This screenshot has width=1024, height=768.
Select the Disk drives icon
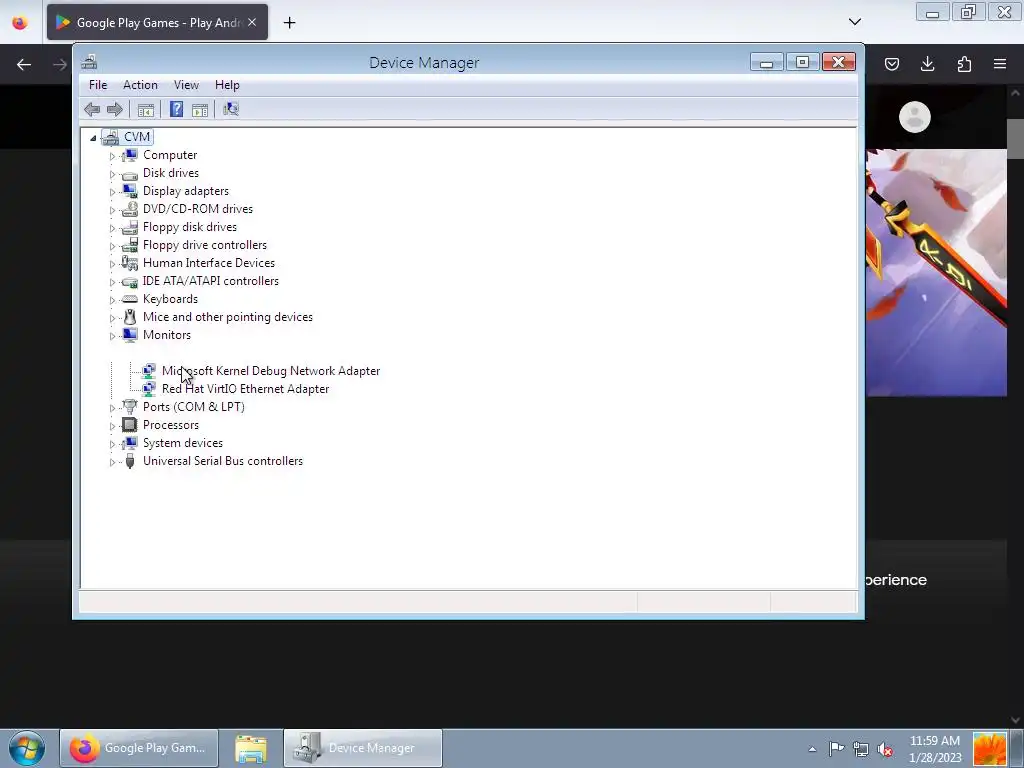click(x=130, y=174)
